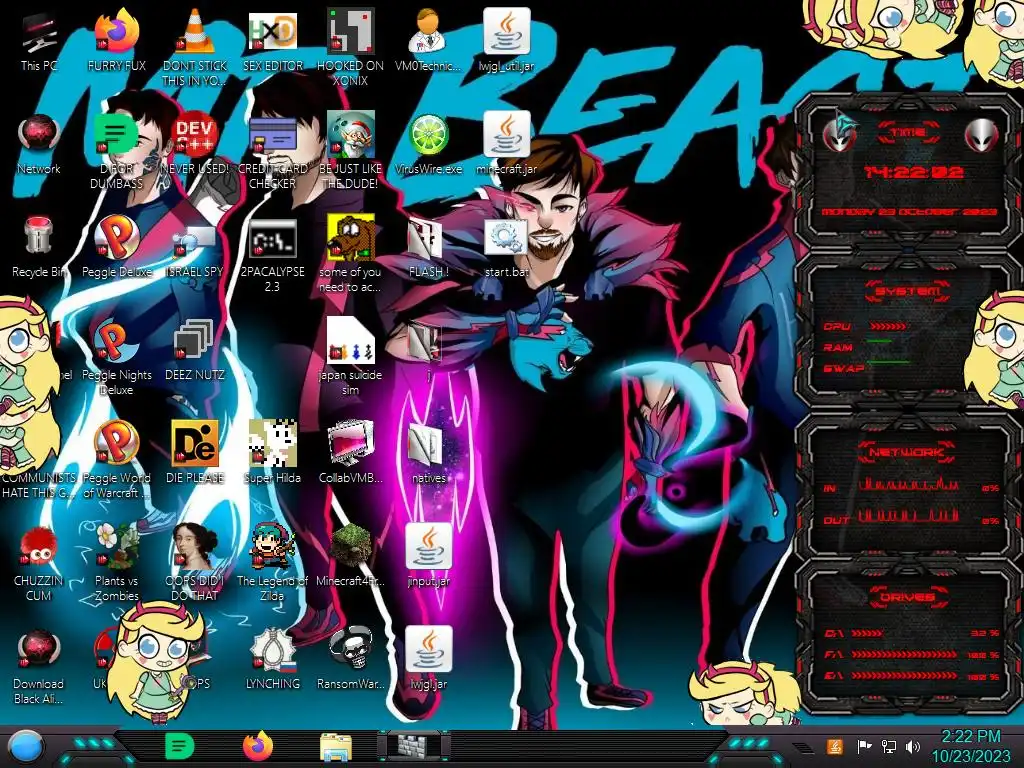Screen dimensions: 1024x768
Task: Open the Peggle Deluxe shortcut
Action: pos(117,247)
